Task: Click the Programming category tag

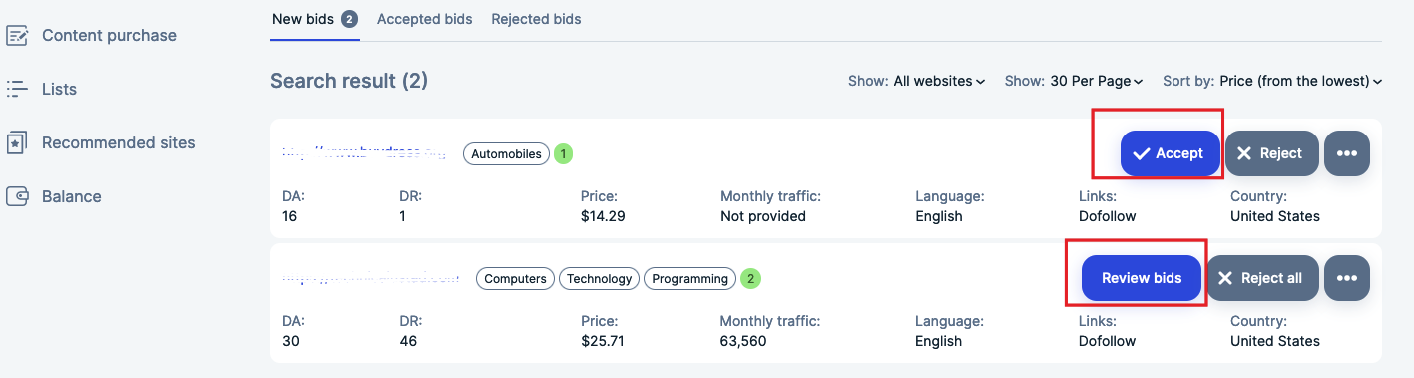Action: (x=690, y=279)
